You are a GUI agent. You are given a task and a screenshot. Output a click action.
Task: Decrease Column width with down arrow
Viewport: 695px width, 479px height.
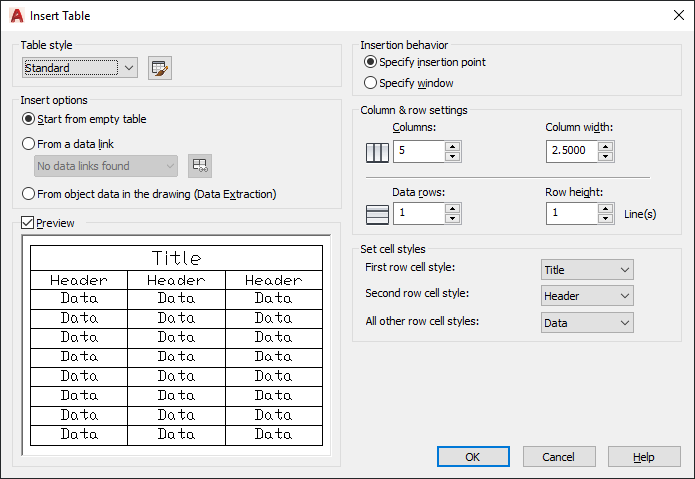click(605, 157)
